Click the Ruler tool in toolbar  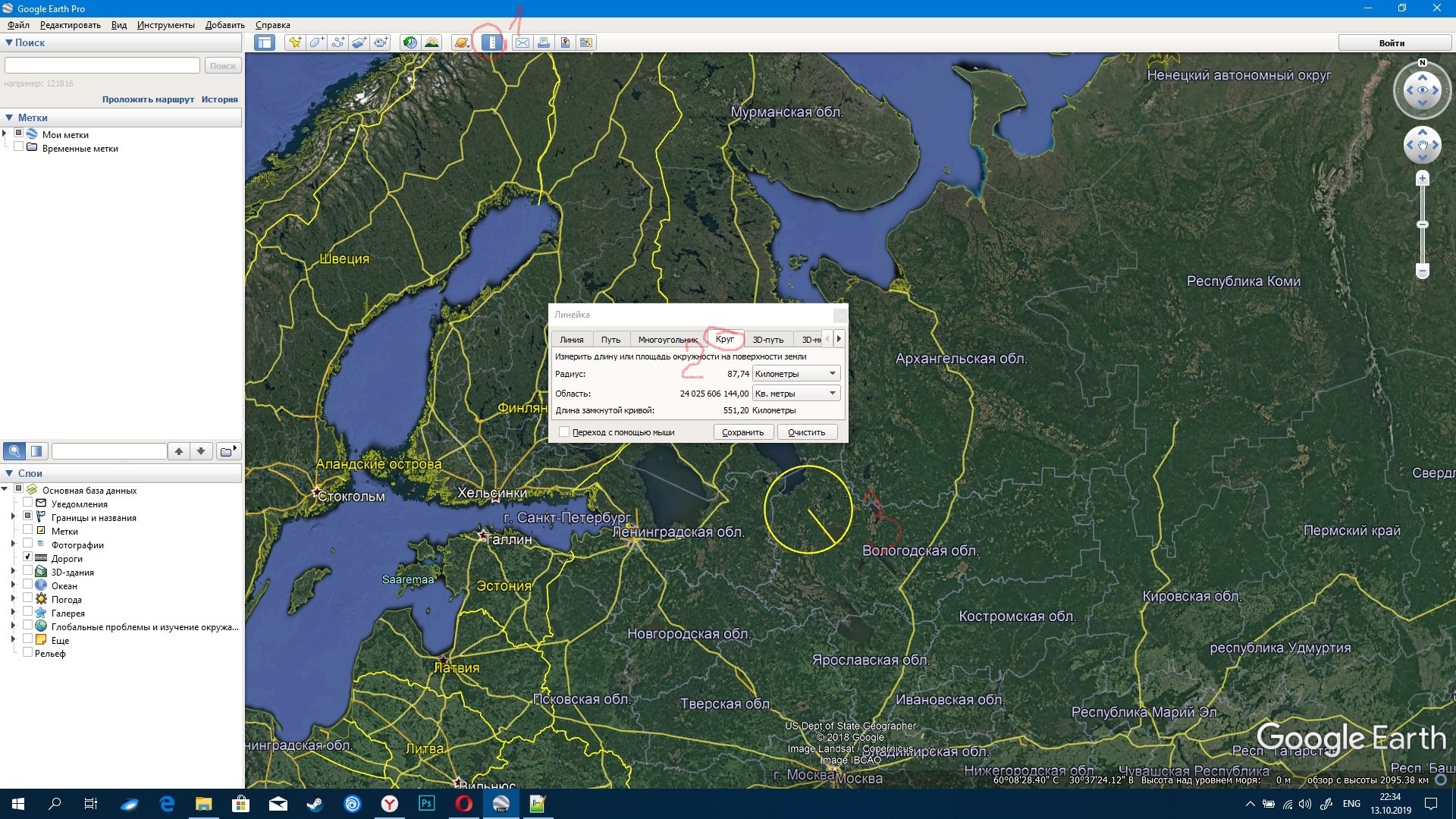point(491,42)
